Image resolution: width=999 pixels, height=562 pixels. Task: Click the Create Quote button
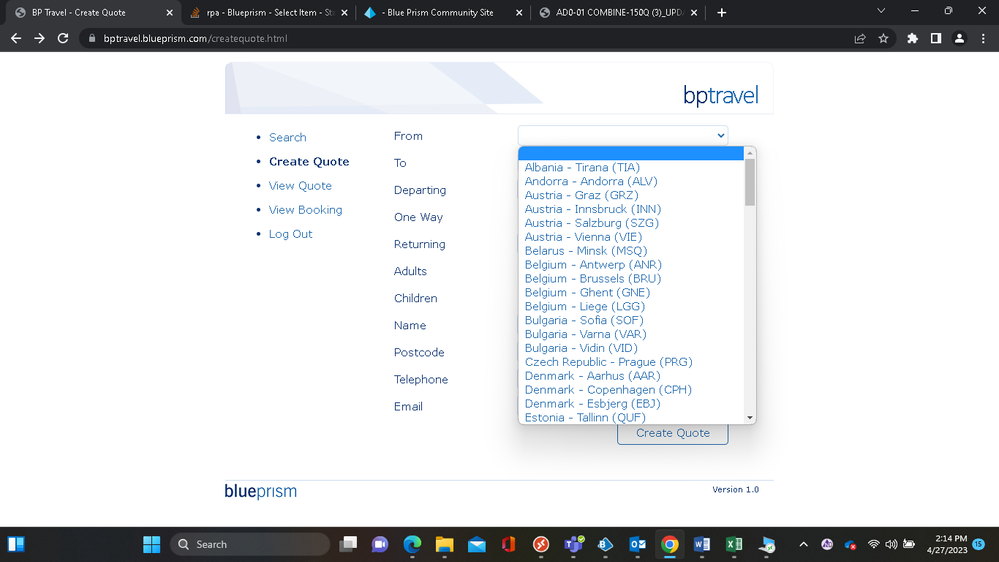pyautogui.click(x=672, y=433)
